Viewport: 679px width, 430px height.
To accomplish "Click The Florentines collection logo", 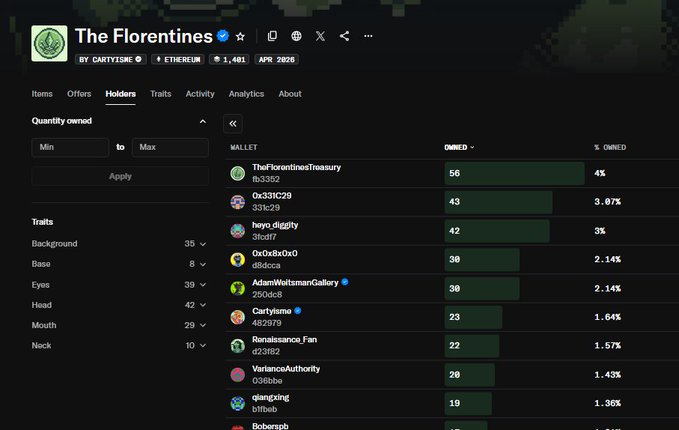I will click(49, 43).
